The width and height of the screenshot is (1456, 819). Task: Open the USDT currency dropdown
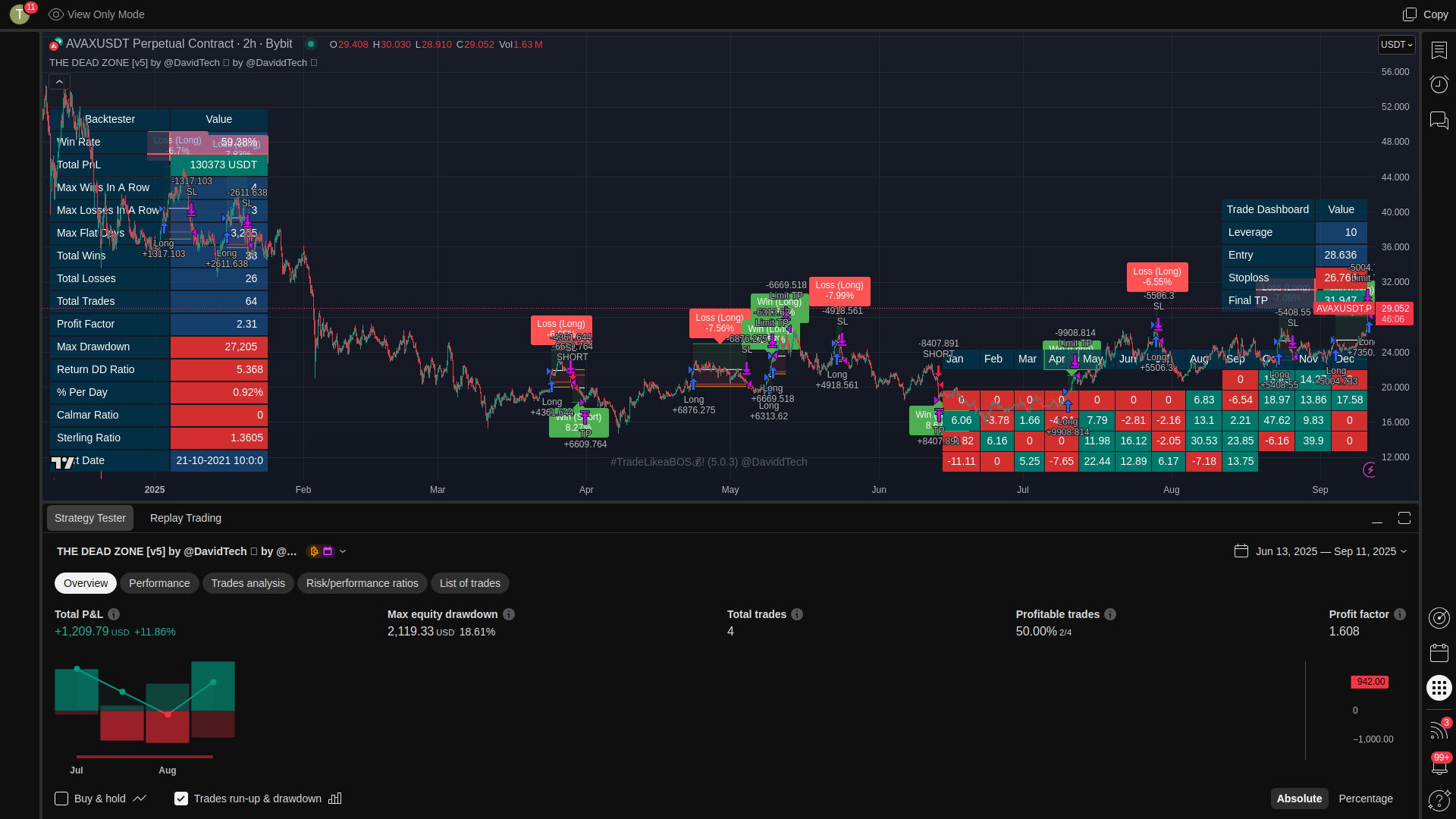tap(1396, 45)
